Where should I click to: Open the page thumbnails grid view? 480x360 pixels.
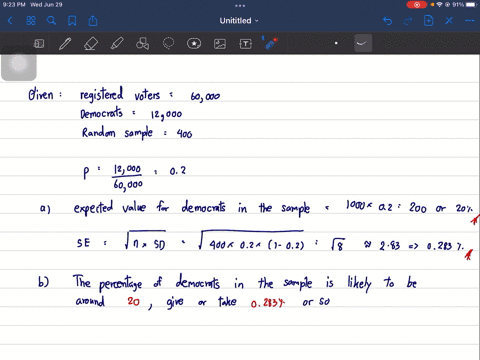click(31, 21)
